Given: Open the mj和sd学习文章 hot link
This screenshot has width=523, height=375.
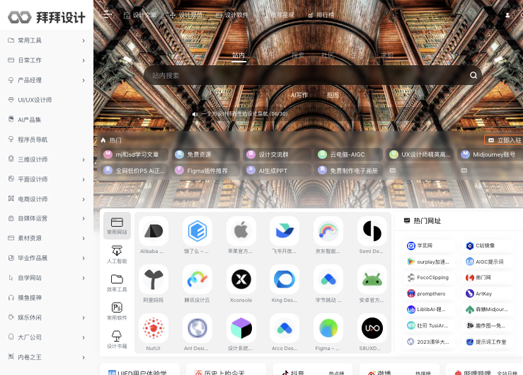Looking at the screenshot, I should [134, 154].
